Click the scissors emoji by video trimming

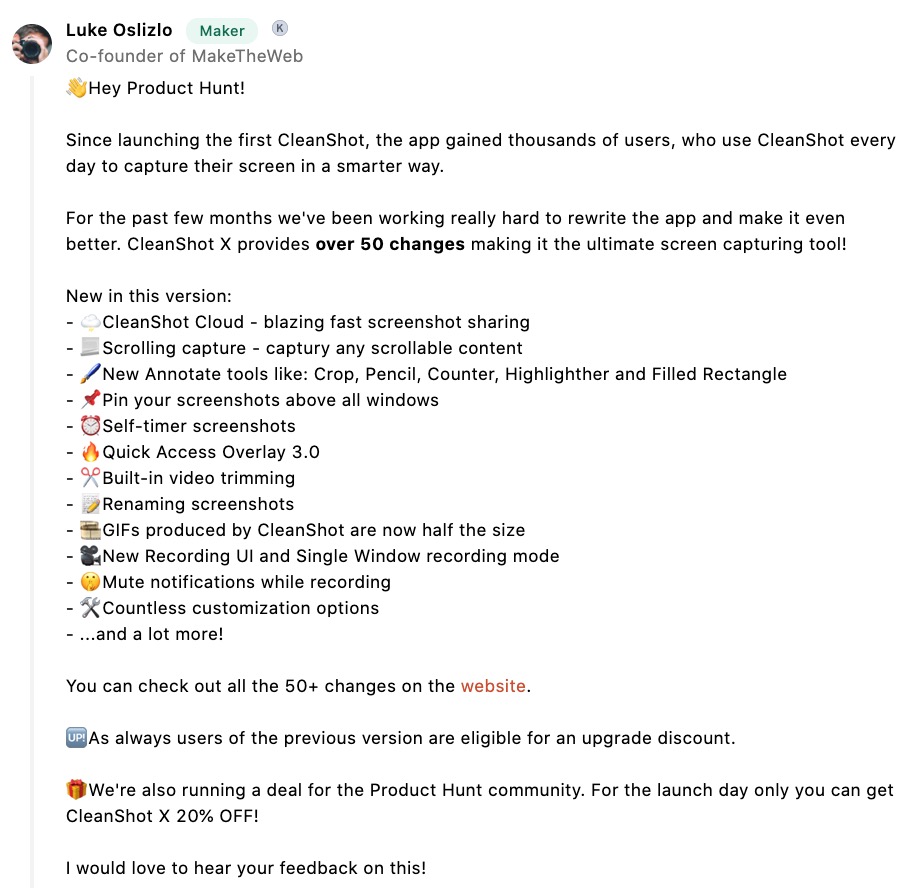[x=91, y=478]
